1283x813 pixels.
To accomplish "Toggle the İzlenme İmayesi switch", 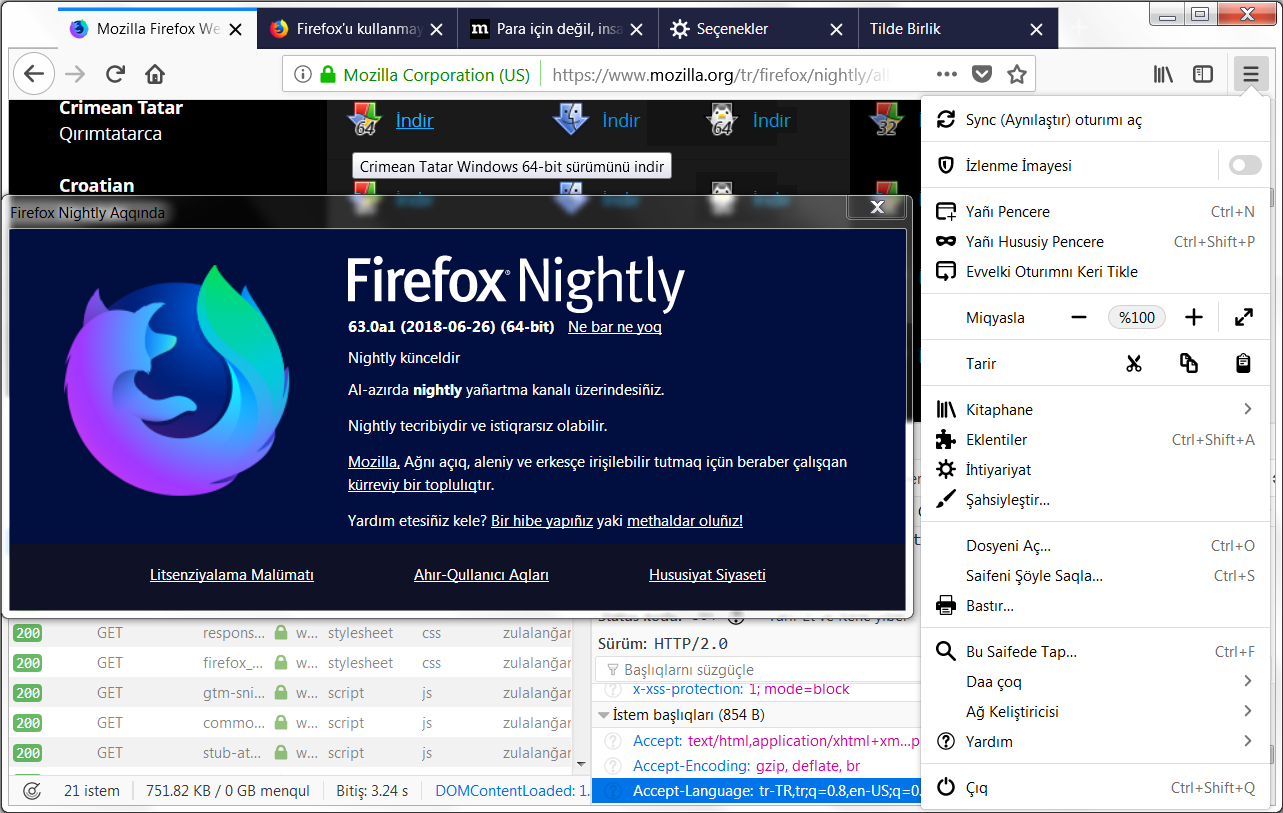I will click(x=1245, y=165).
